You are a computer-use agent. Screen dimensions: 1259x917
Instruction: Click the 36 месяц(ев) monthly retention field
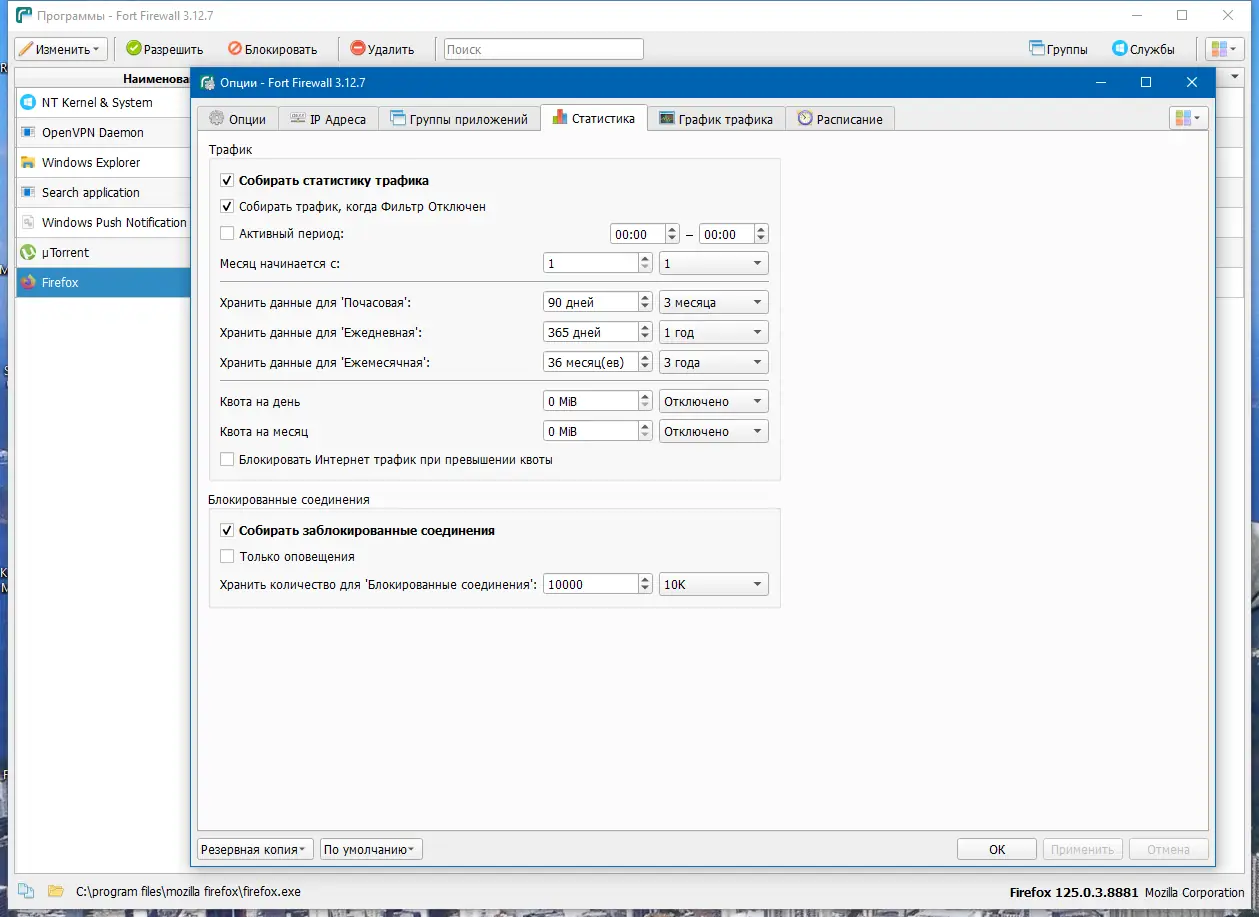[x=591, y=362]
